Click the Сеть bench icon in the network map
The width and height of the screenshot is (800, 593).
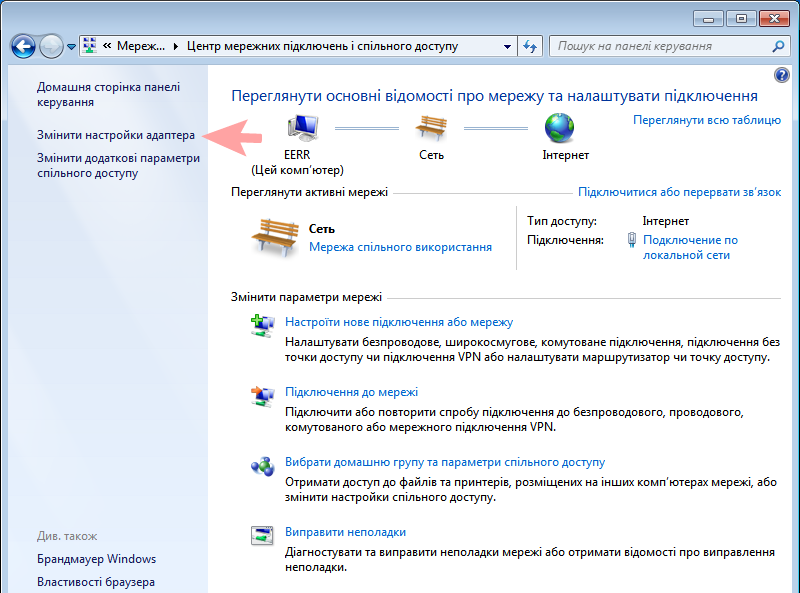pos(432,127)
